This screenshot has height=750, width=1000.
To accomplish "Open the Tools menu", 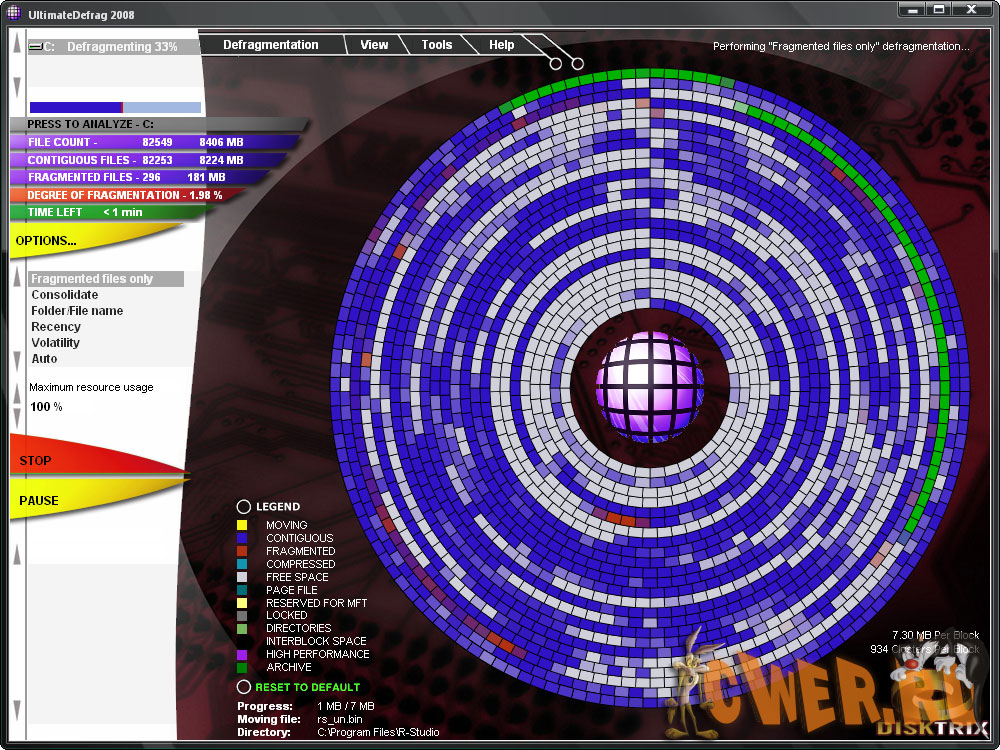I will (x=436, y=45).
